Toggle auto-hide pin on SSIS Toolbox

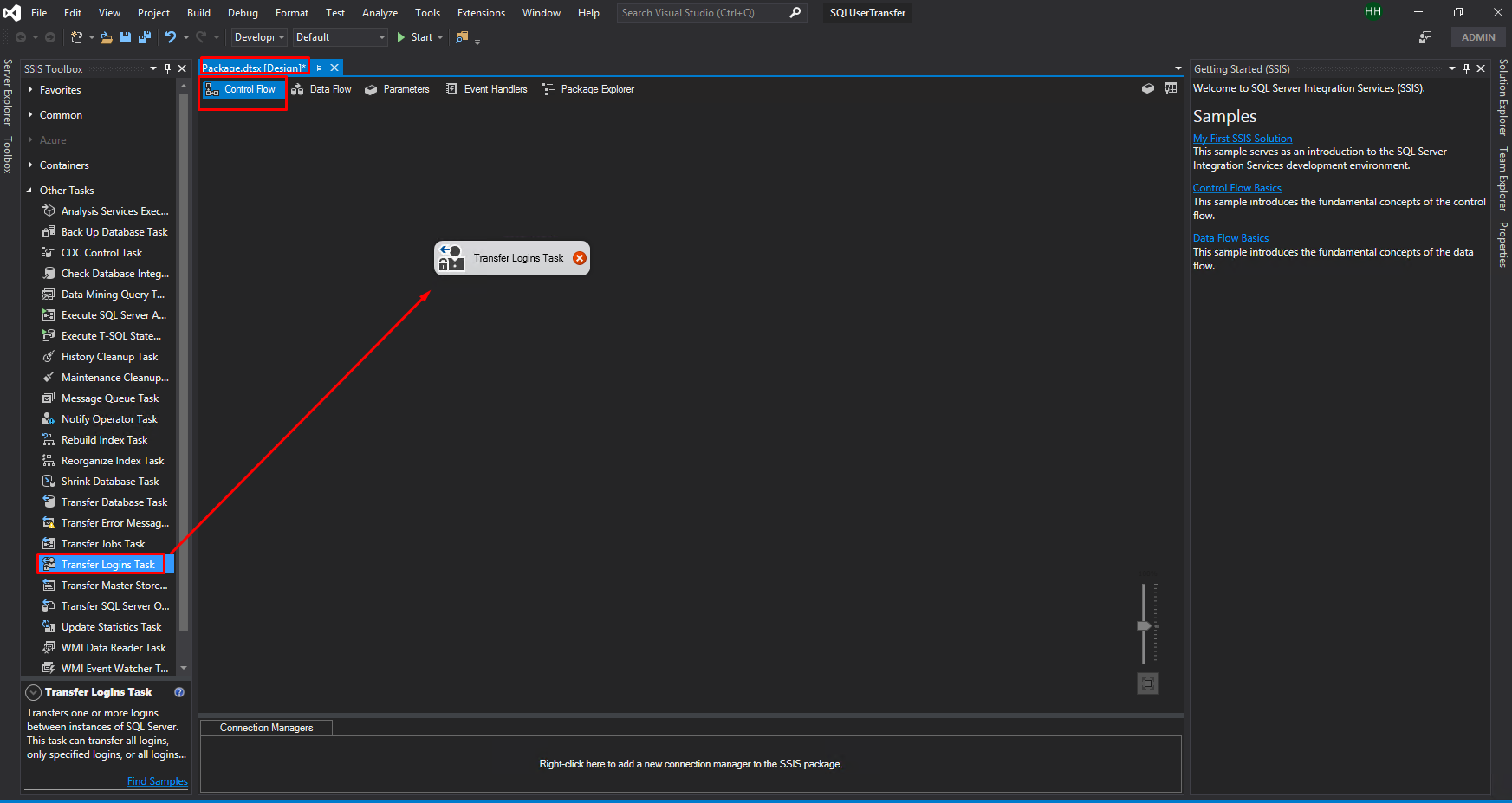(167, 68)
